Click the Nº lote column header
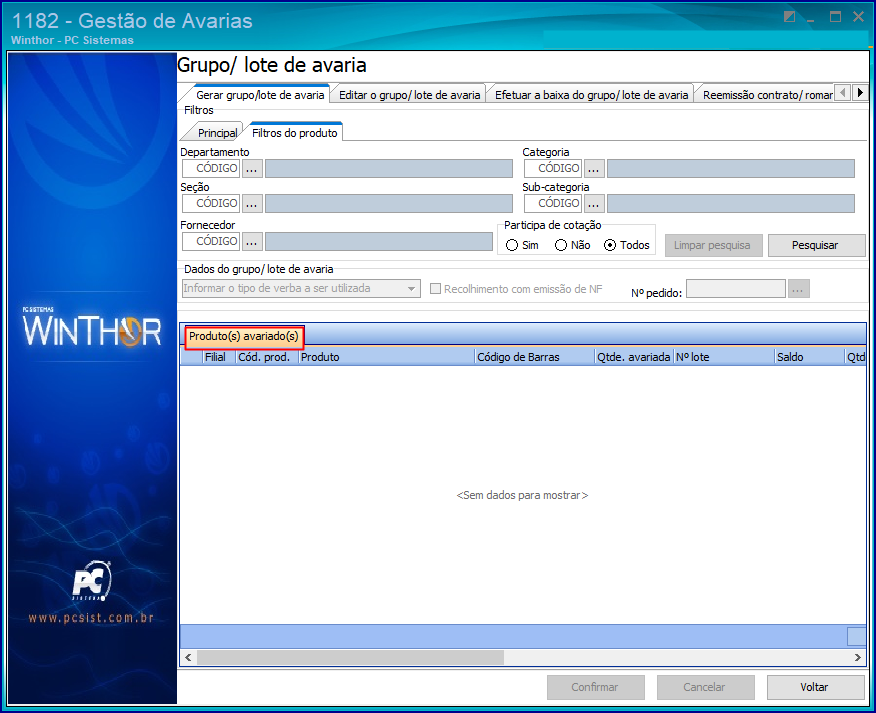 tap(723, 357)
